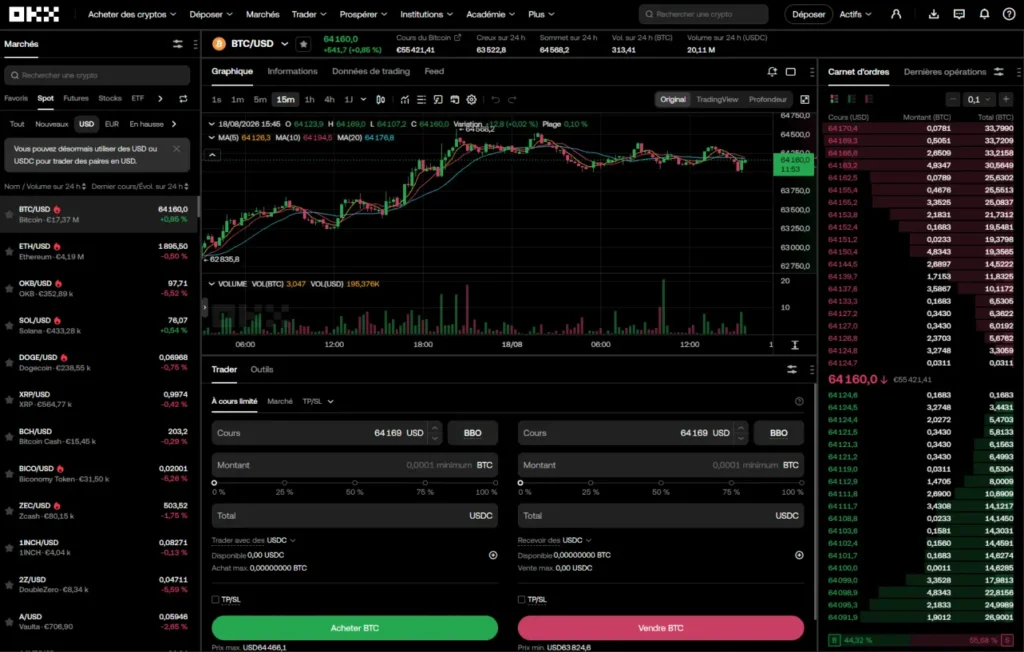Open the chart indicators icon
The height and width of the screenshot is (652, 1024).
pyautogui.click(x=405, y=99)
